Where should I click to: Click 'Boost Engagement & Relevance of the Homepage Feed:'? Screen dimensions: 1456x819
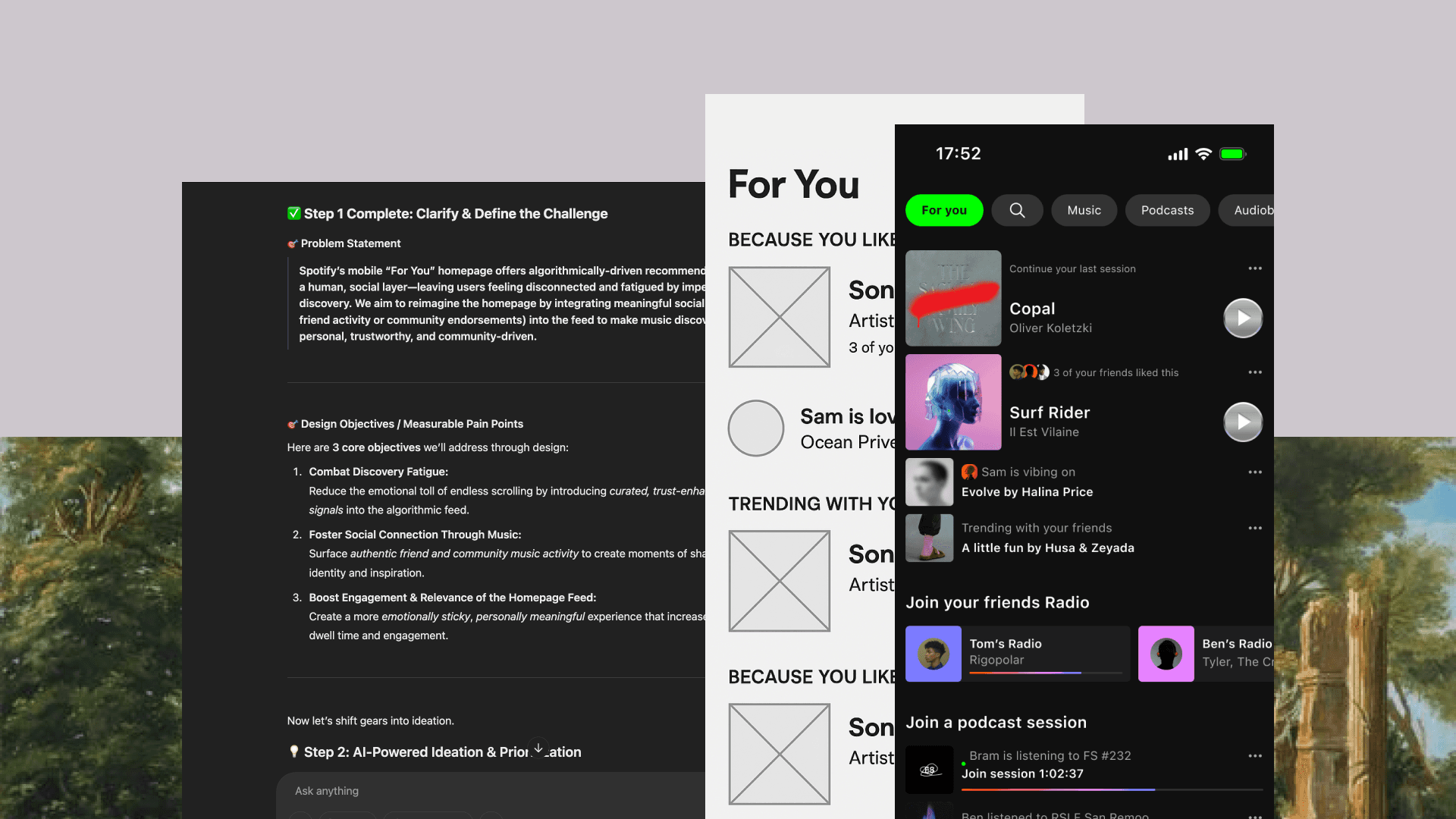(x=453, y=598)
